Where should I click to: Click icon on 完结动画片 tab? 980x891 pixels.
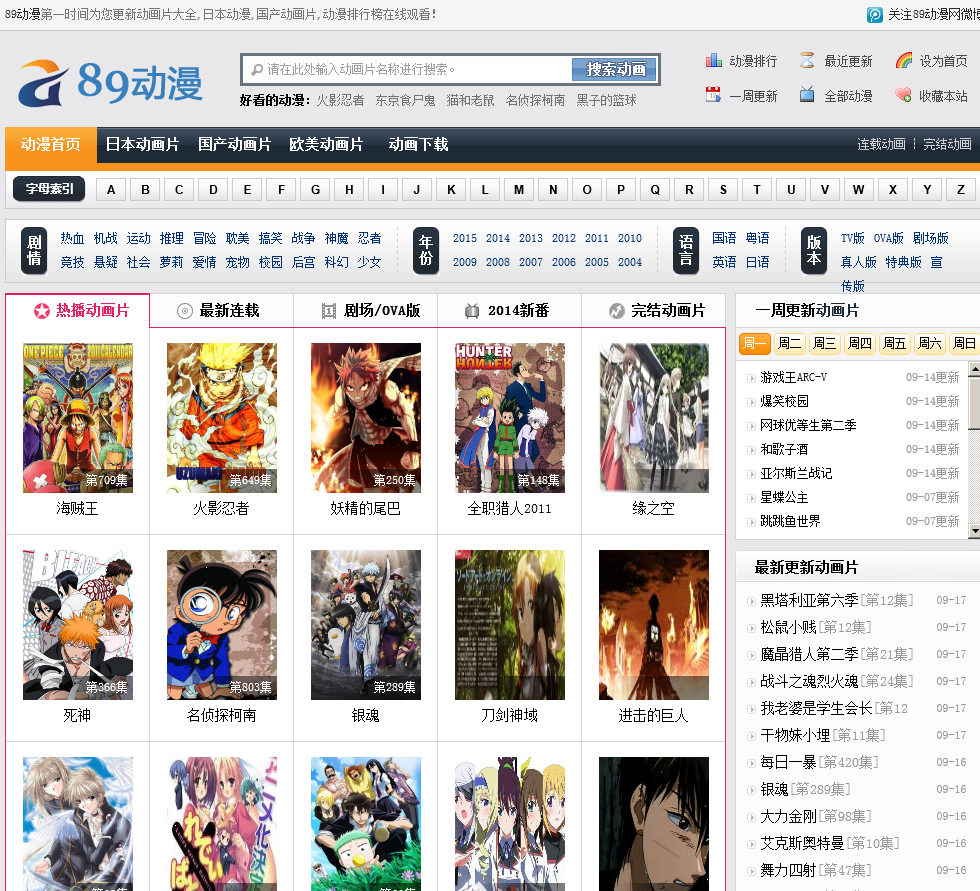[x=617, y=311]
